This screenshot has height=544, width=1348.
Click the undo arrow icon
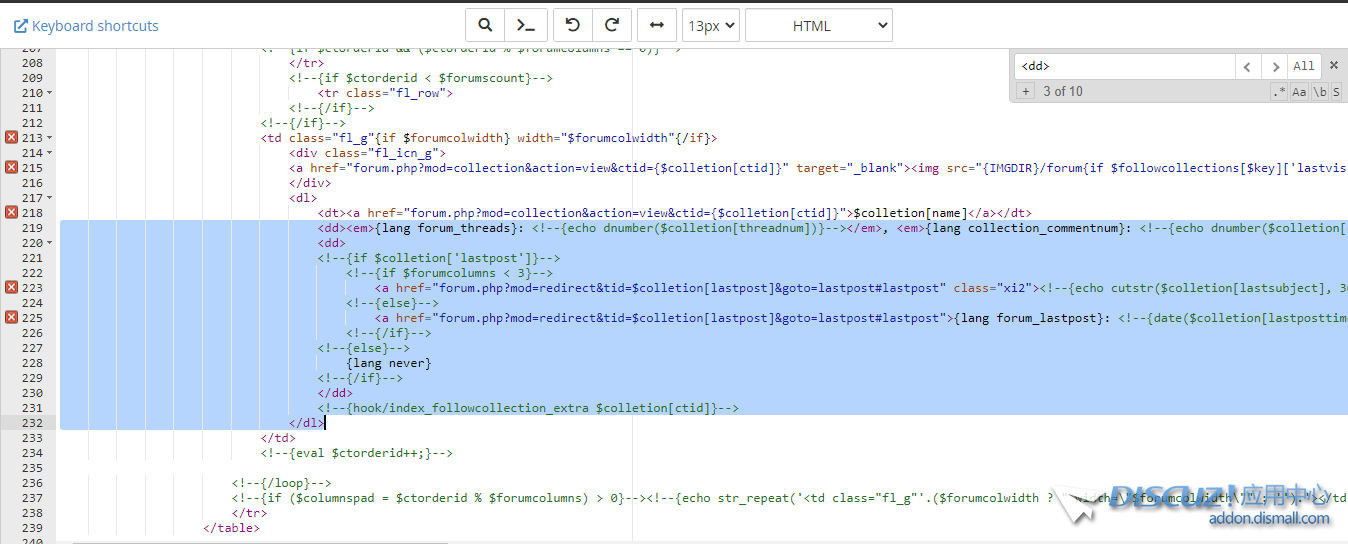point(573,26)
